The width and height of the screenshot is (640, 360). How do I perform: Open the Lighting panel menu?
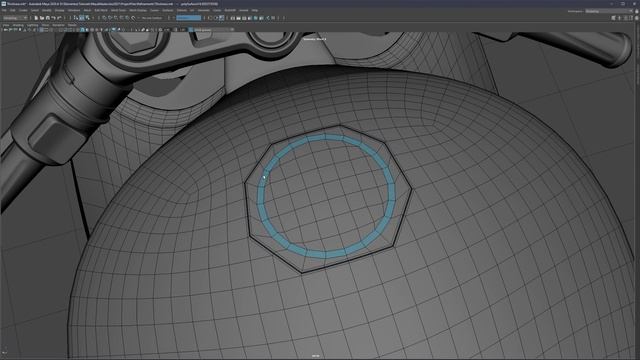[33, 25]
